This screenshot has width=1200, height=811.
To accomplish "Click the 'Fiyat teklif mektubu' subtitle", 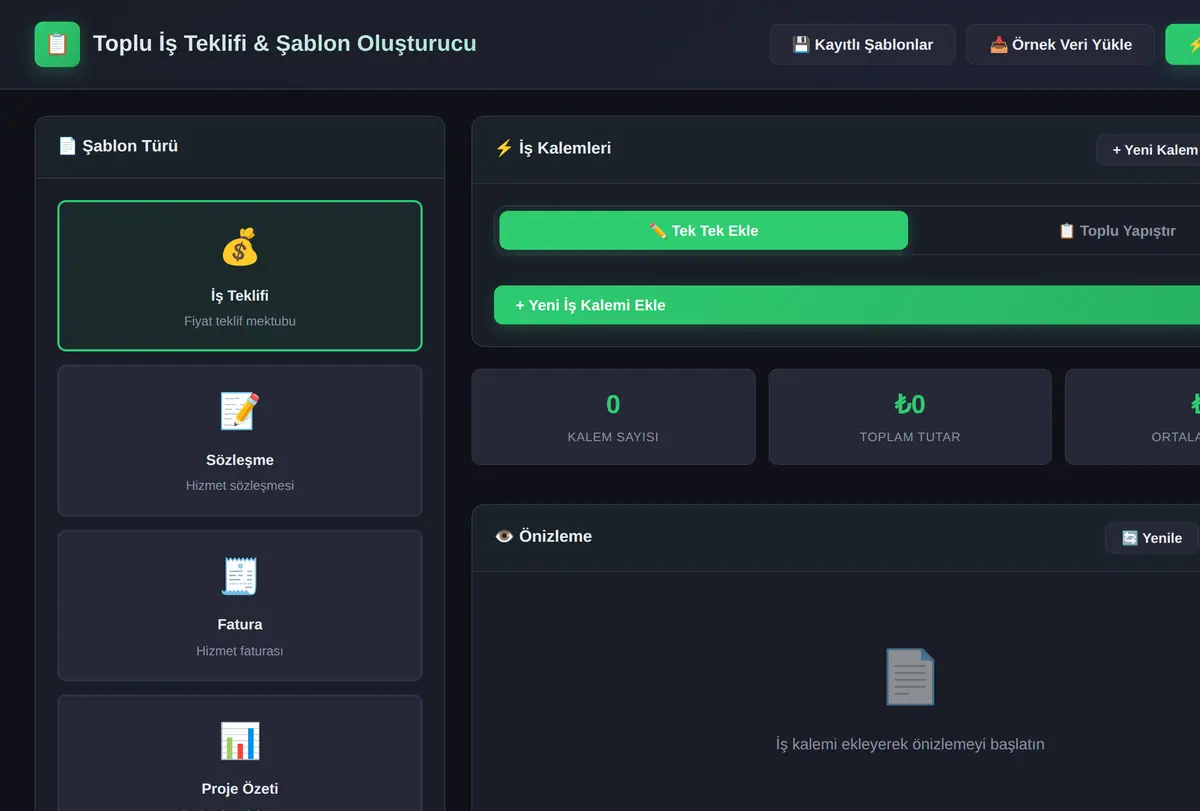I will pos(240,321).
